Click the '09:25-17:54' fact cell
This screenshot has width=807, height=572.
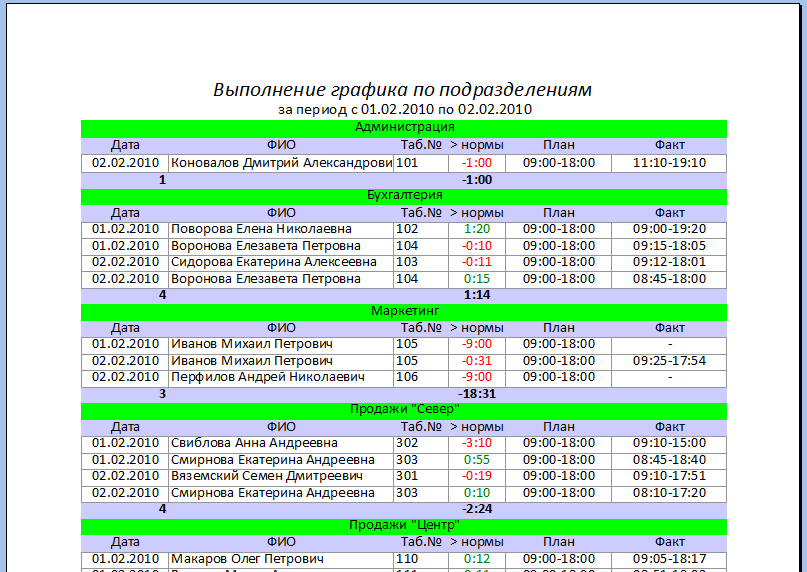(x=669, y=361)
